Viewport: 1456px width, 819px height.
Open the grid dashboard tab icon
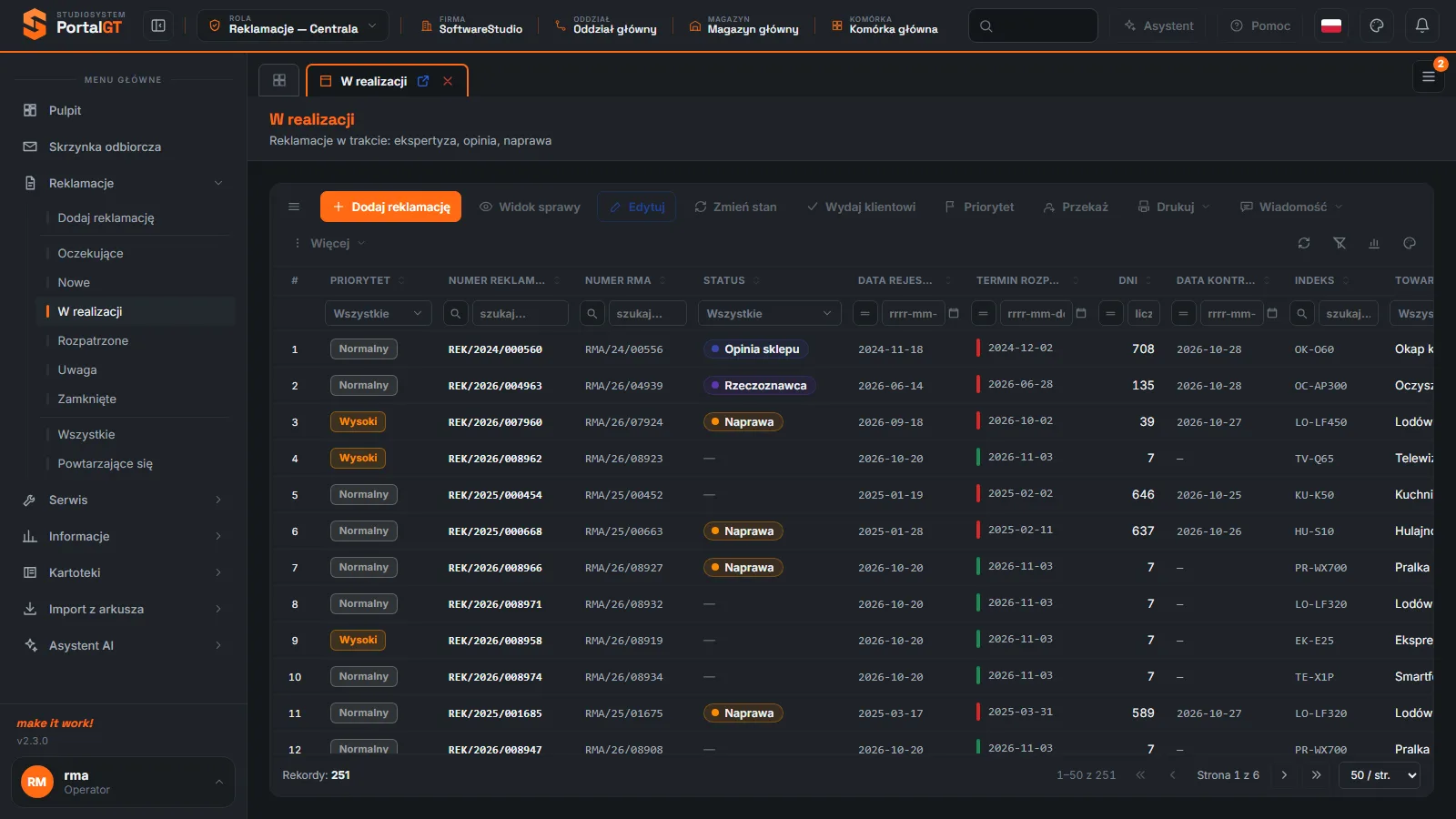pos(279,80)
